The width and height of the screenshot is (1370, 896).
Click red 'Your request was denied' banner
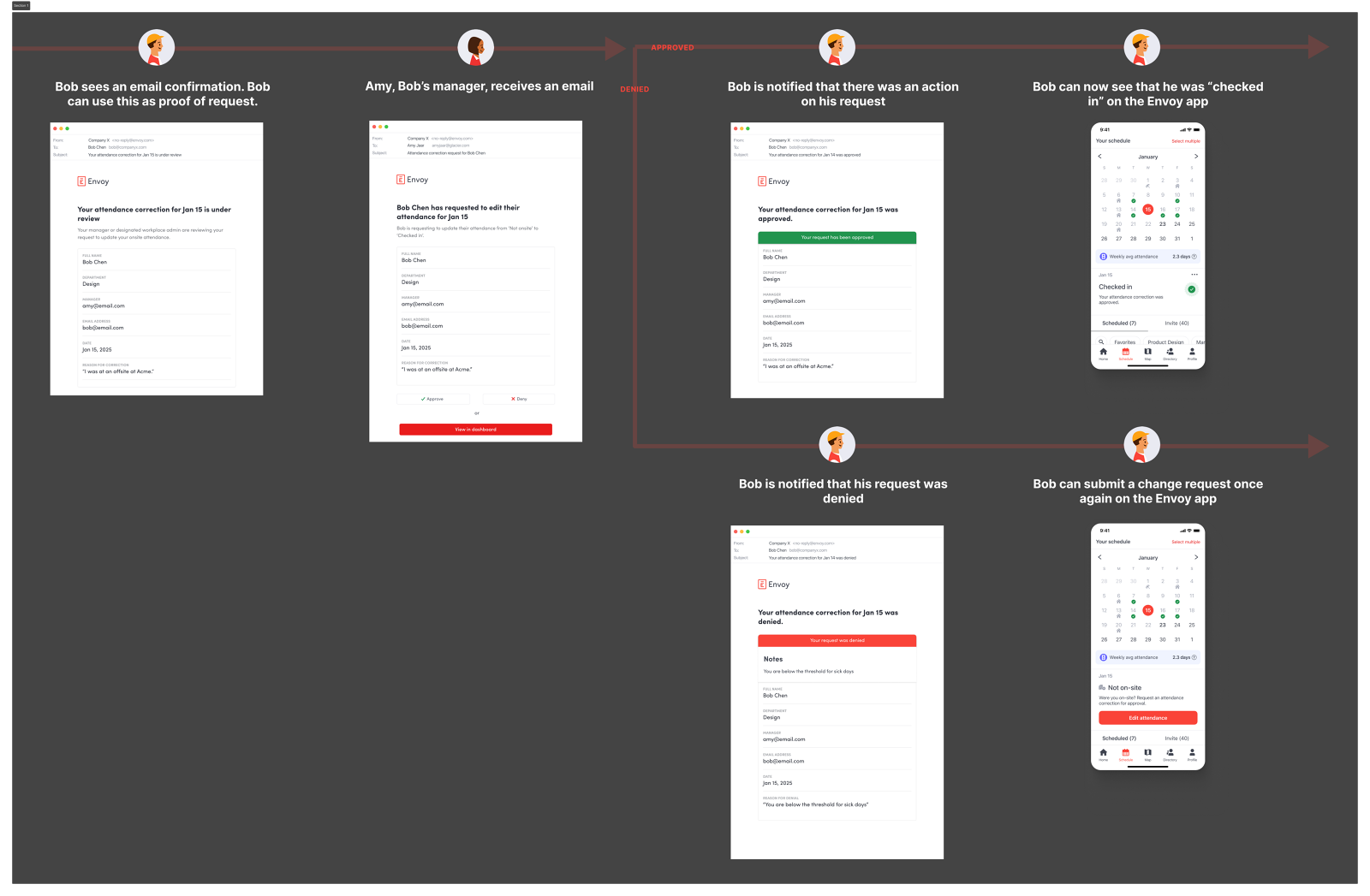point(837,640)
